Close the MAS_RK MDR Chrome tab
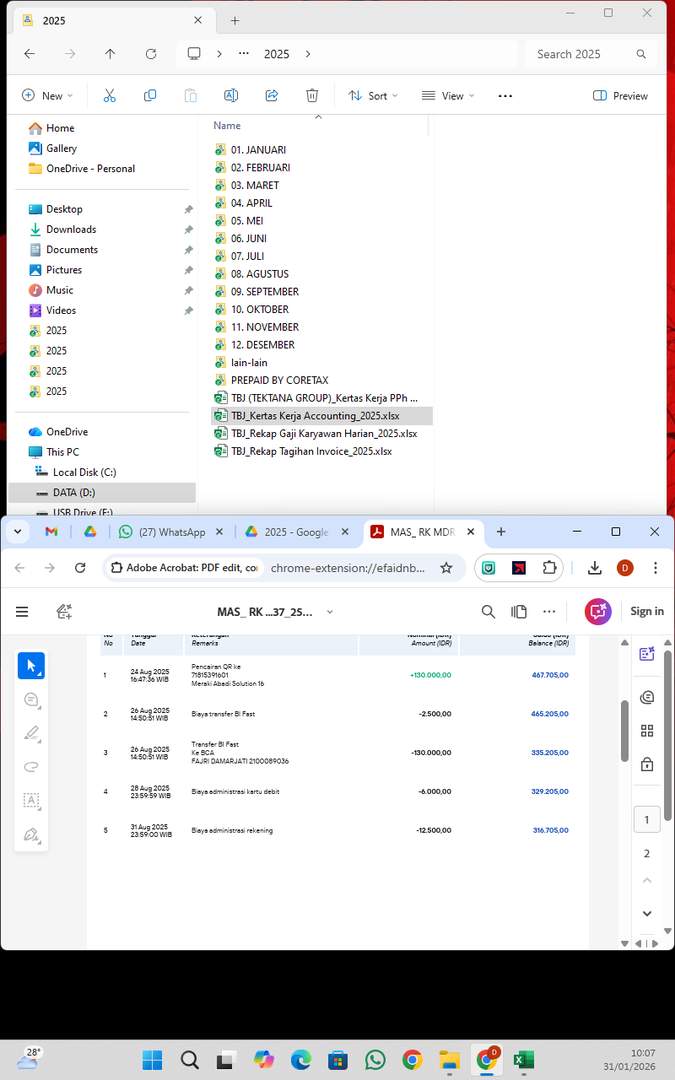Screen dimensions: 675x1080 click(x=470, y=532)
